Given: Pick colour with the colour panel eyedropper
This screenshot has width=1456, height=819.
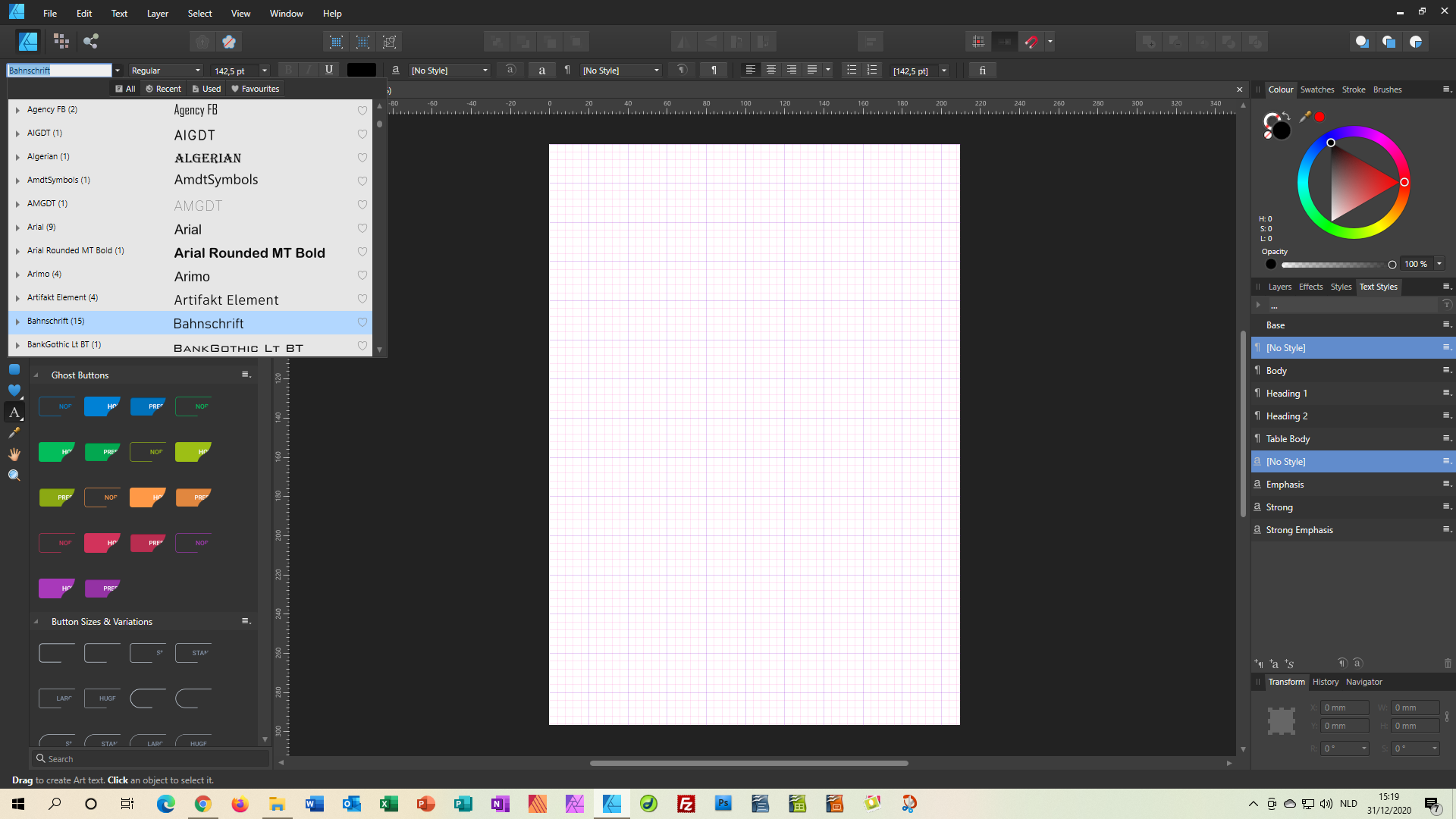Looking at the screenshot, I should pos(1305,116).
